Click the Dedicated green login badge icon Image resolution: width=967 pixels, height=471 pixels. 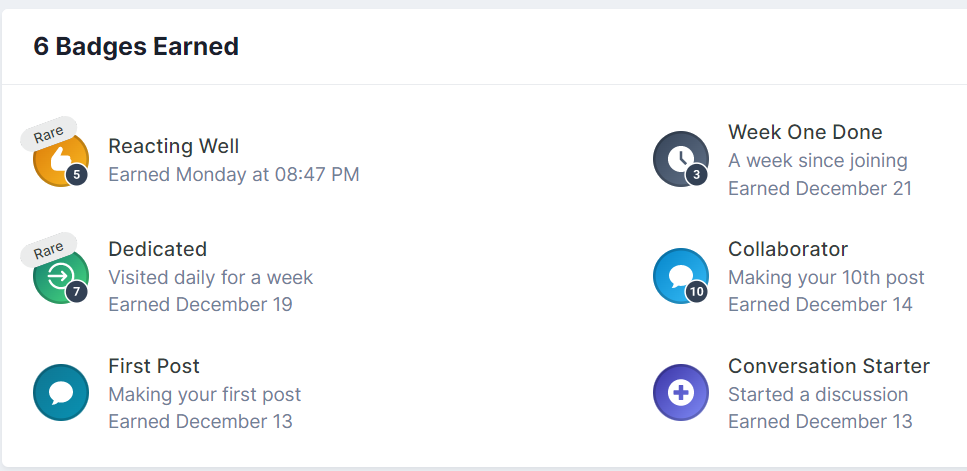[x=59, y=276]
